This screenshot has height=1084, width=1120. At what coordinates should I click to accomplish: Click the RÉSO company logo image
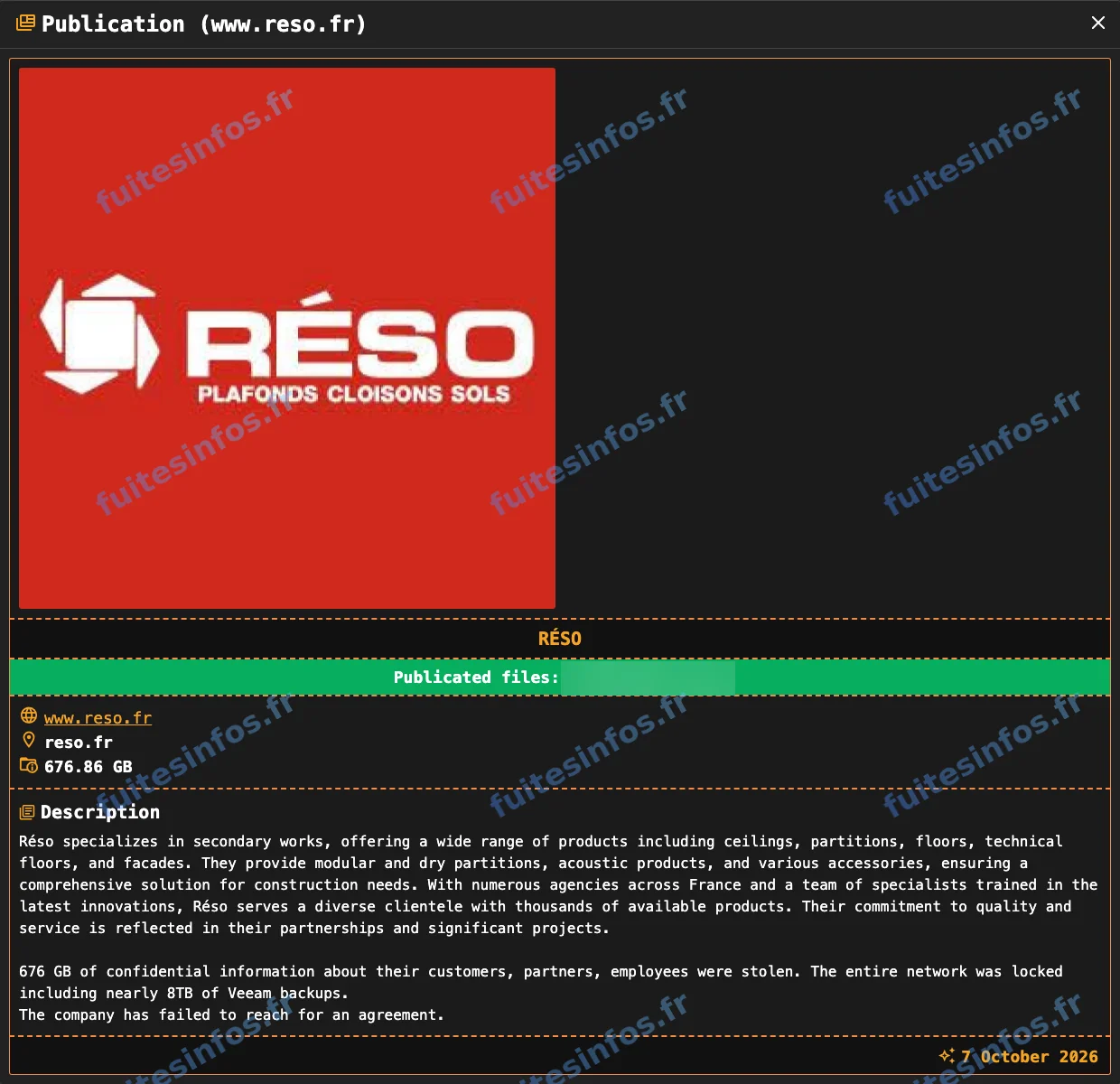[287, 338]
